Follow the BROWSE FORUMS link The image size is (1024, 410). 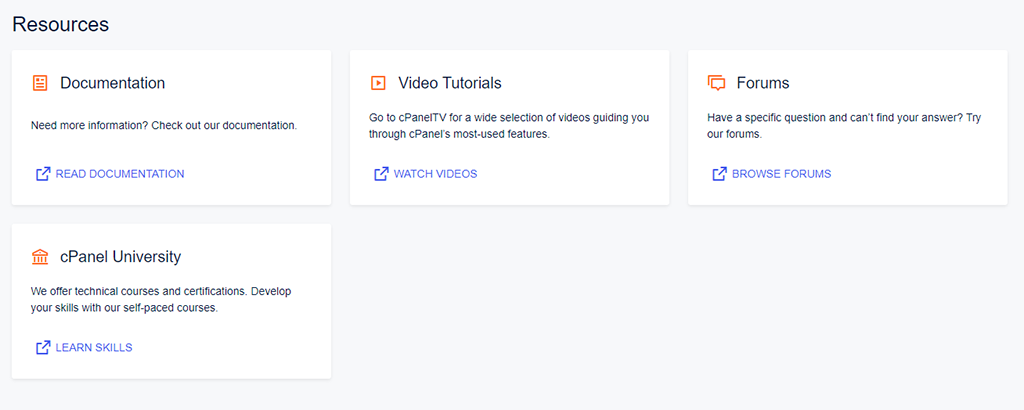click(x=782, y=174)
